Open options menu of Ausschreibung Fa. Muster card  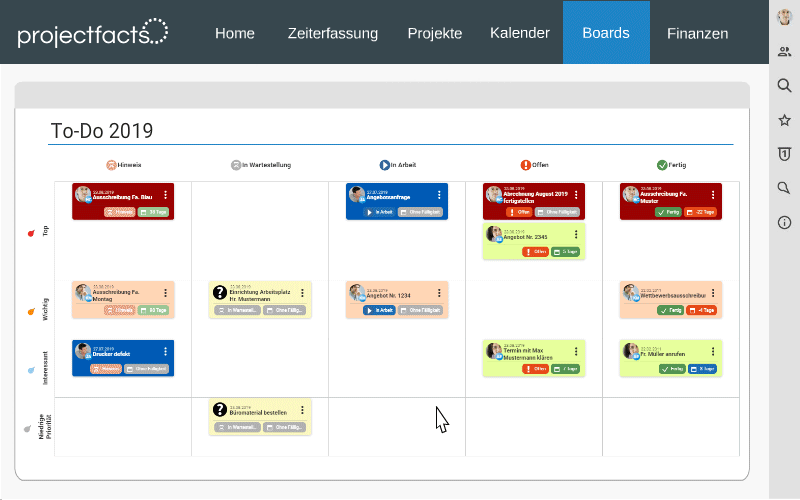(713, 195)
